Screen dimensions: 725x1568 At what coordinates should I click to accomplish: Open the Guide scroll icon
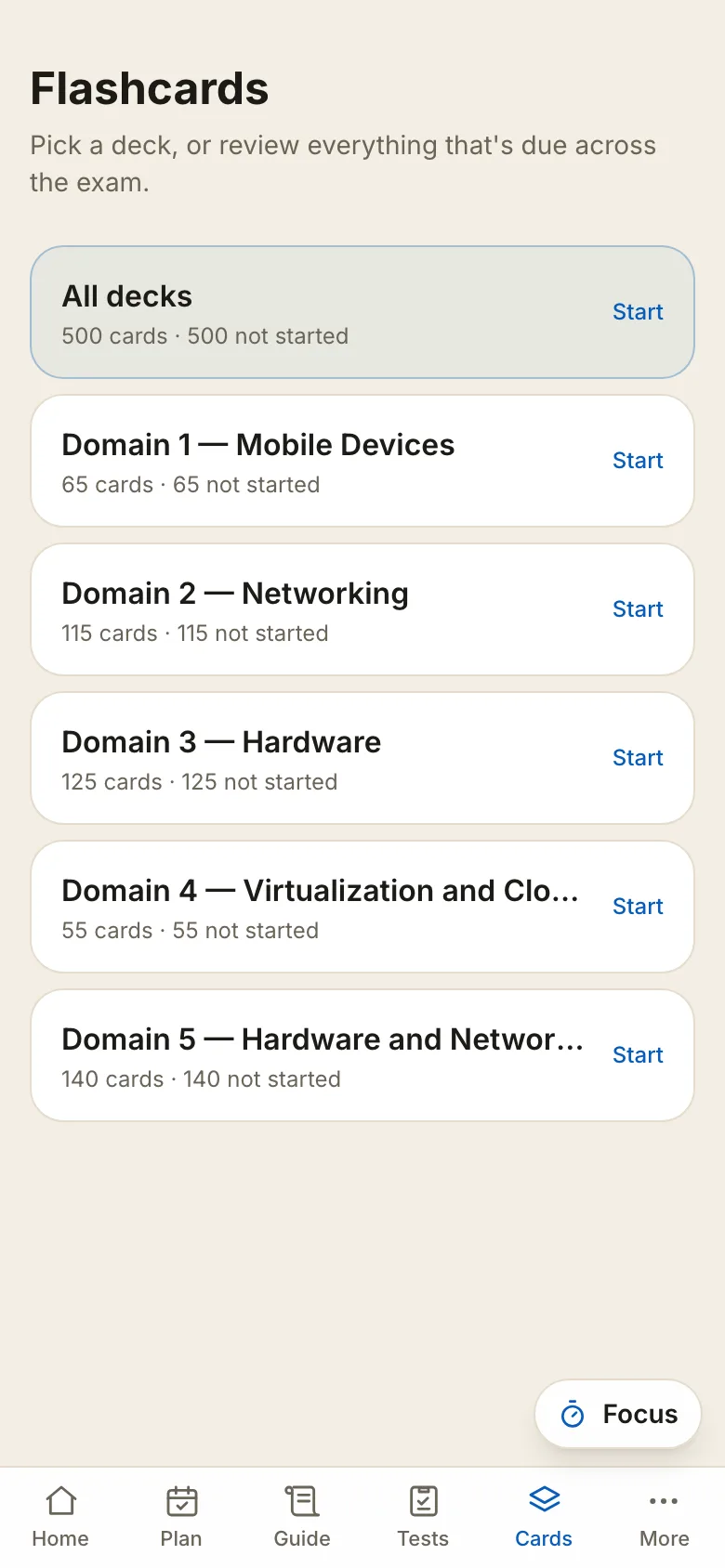tap(302, 1500)
